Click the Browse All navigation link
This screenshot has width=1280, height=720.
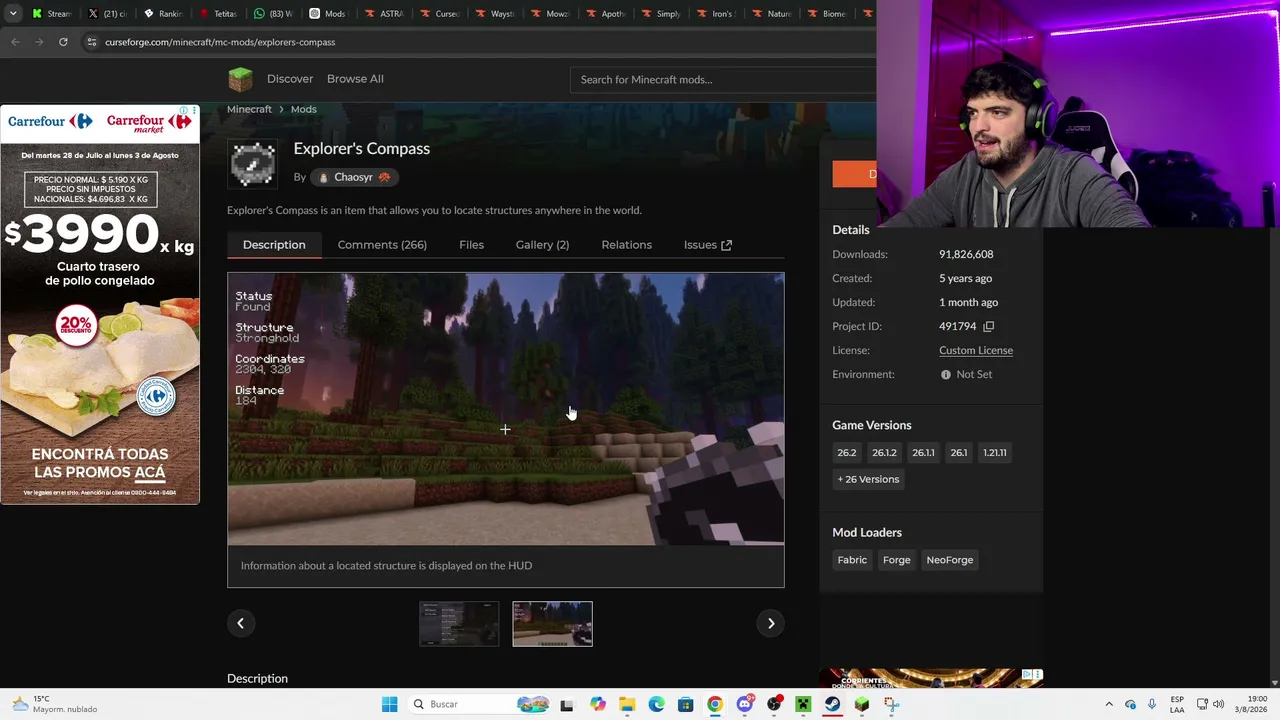click(x=355, y=79)
